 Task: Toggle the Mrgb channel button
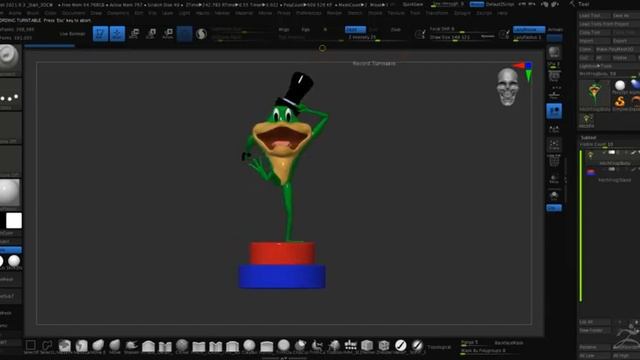[284, 30]
